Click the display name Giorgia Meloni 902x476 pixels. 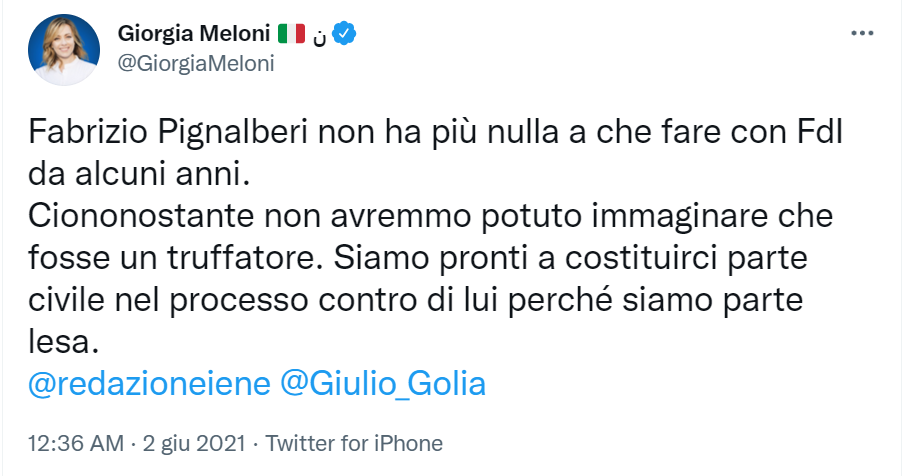point(194,34)
